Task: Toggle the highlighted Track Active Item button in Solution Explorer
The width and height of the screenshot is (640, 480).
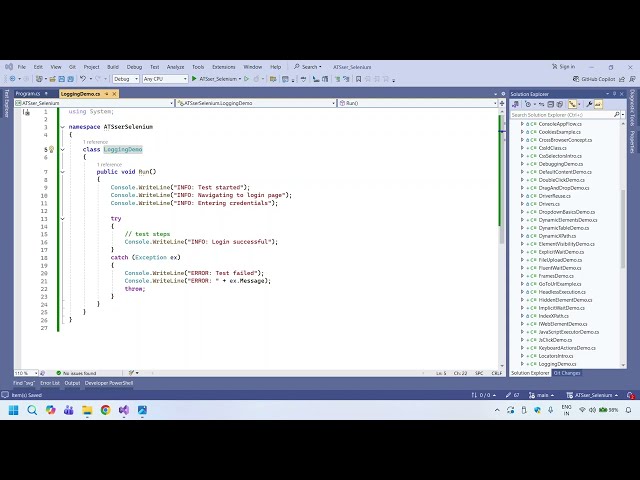Action: (572, 104)
